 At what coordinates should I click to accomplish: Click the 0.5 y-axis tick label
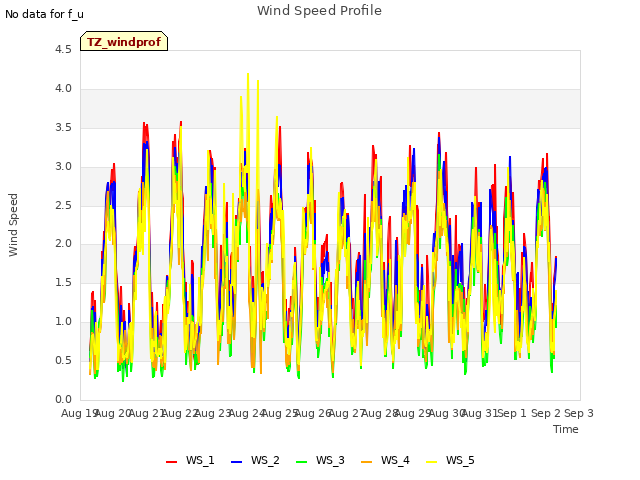point(63,360)
